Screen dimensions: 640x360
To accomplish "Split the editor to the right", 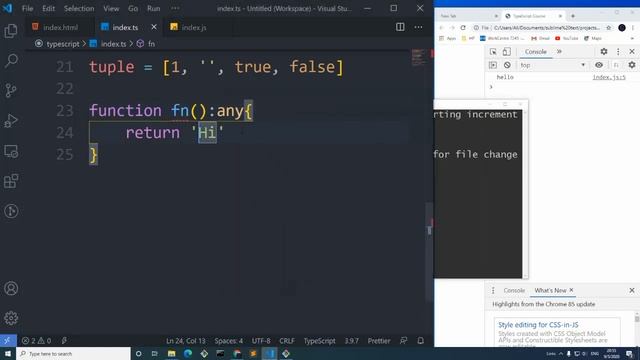I will click(400, 27).
